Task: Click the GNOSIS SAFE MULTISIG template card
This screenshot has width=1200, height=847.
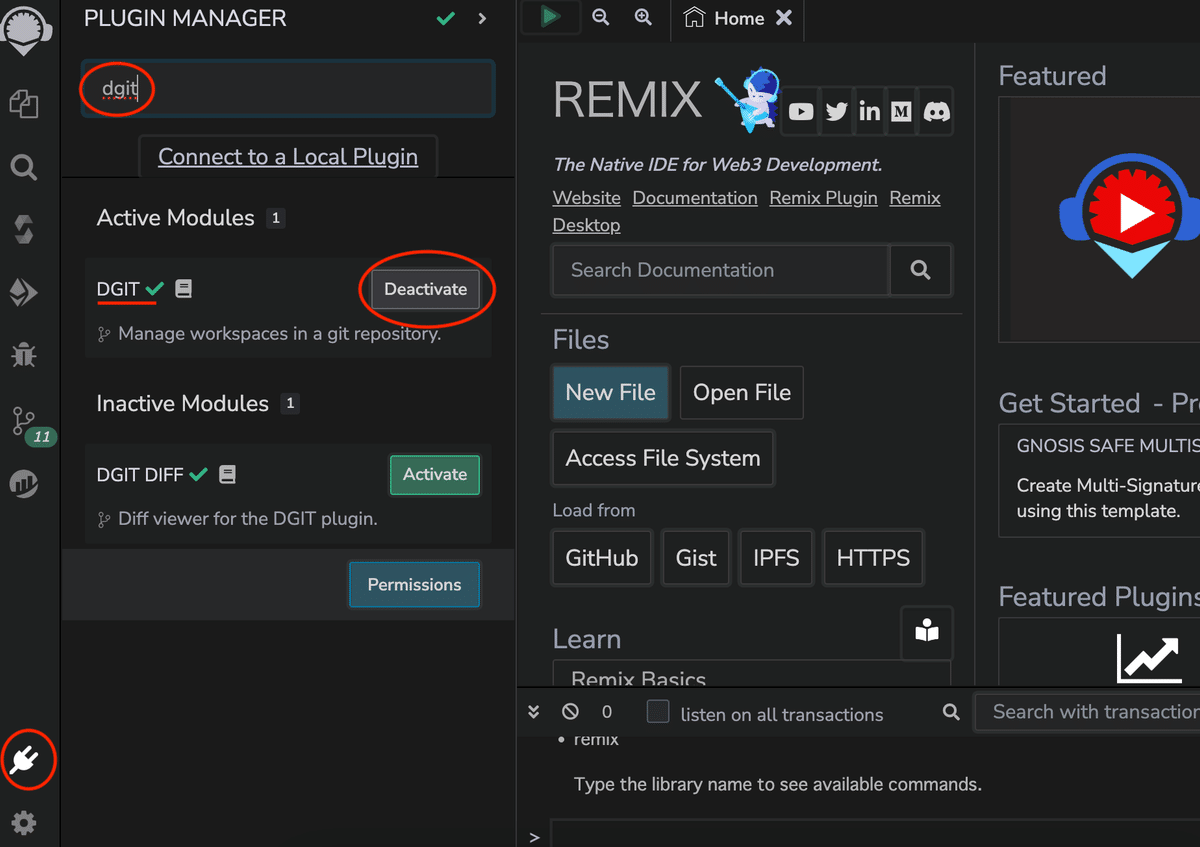Action: pyautogui.click(x=1100, y=480)
